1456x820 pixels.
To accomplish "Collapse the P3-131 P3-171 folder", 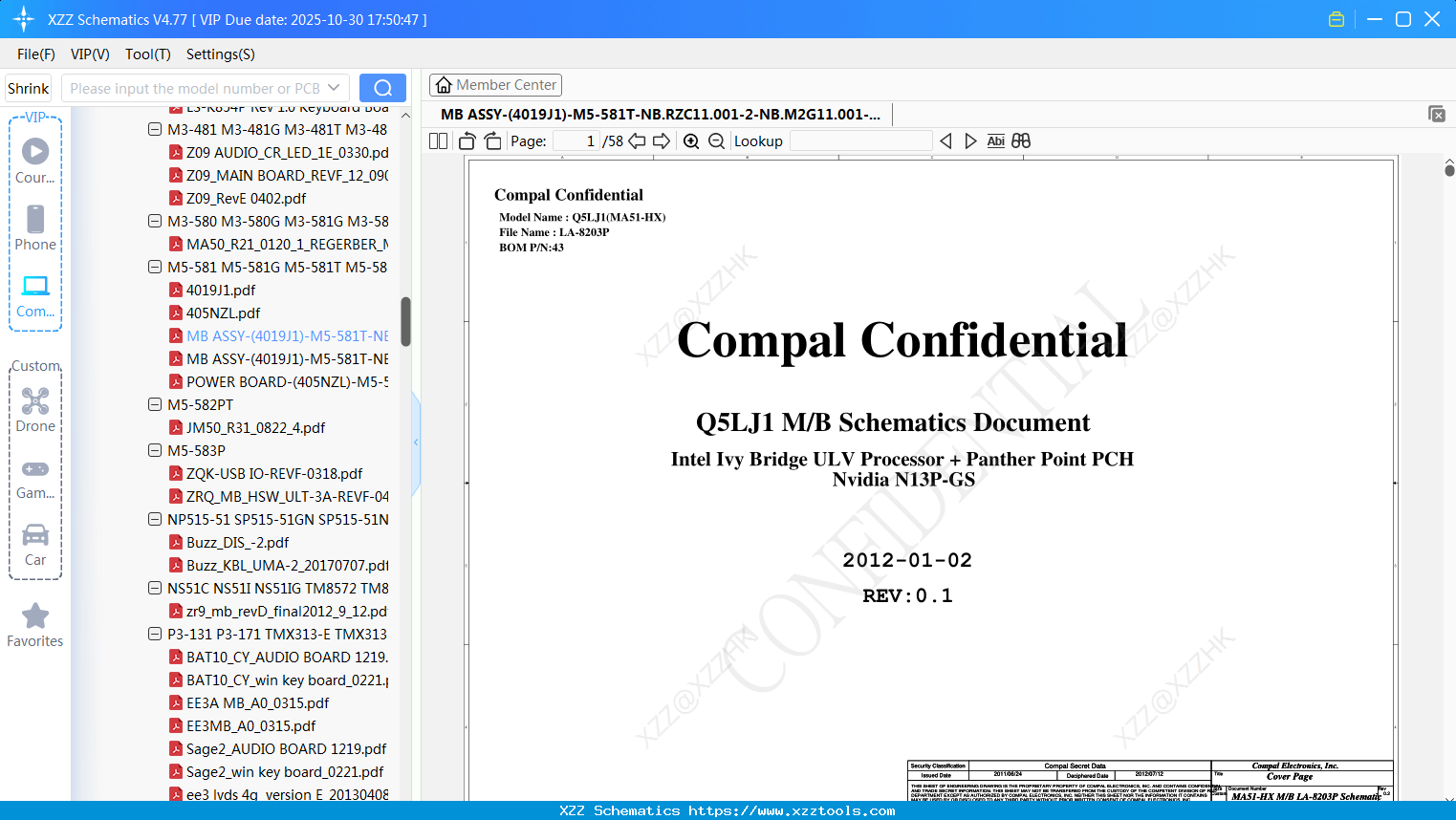I will click(155, 634).
